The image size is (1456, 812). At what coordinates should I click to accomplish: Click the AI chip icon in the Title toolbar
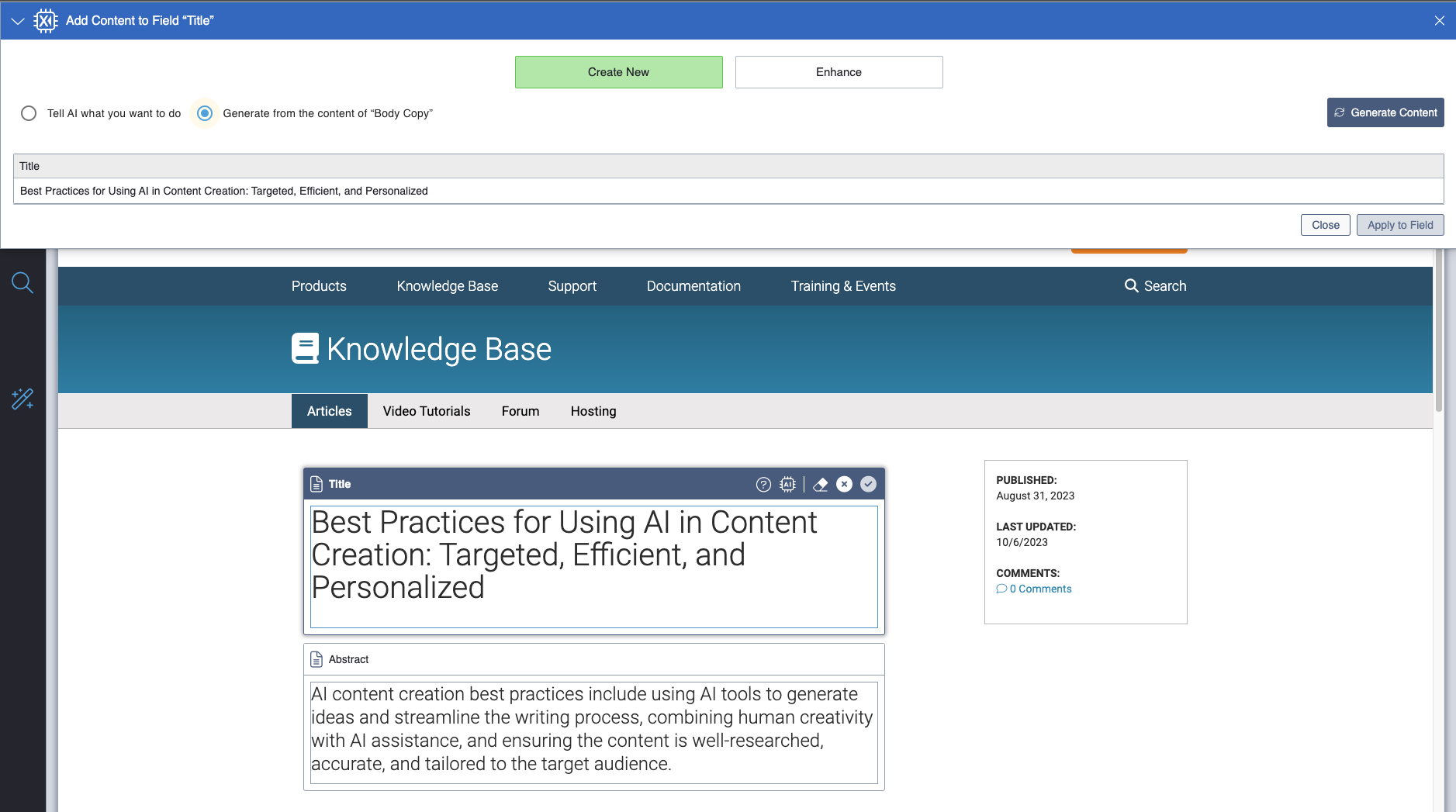(788, 484)
